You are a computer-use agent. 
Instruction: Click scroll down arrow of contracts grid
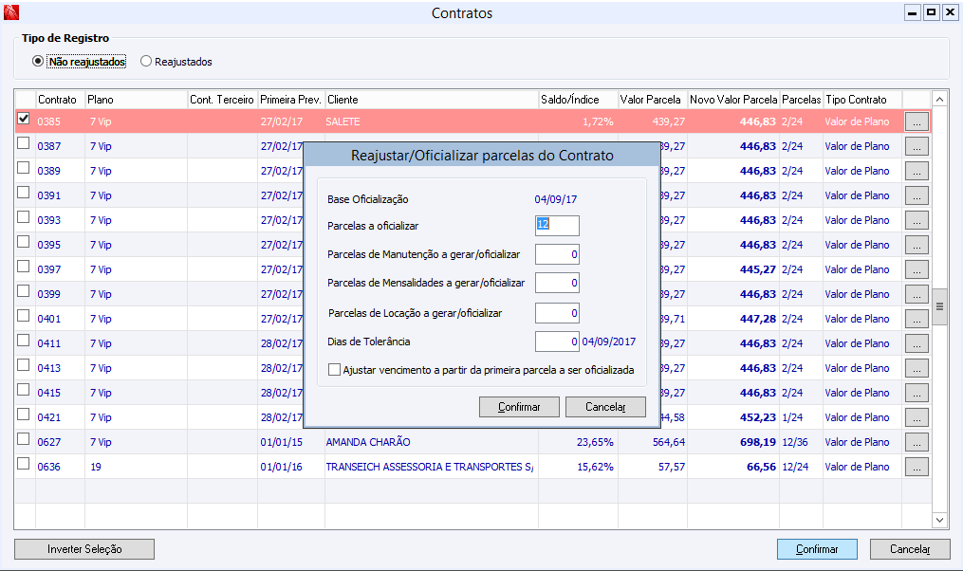pos(939,520)
